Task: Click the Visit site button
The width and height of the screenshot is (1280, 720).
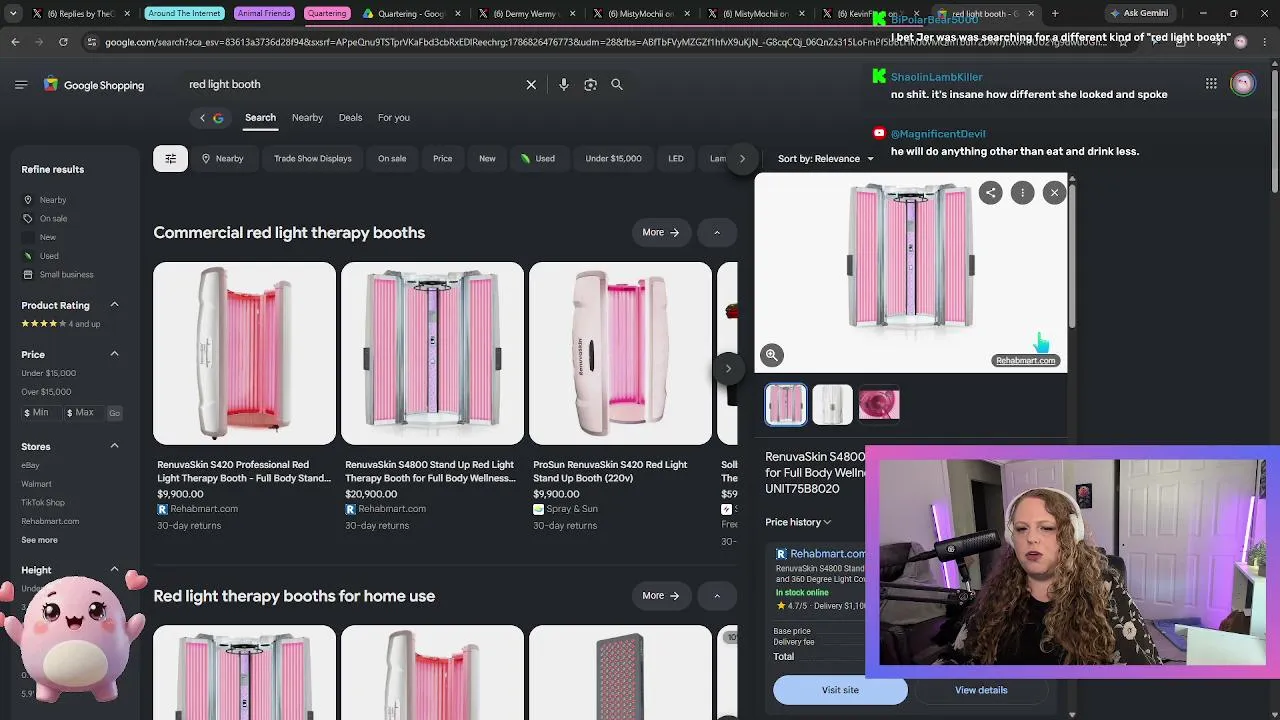Action: (x=840, y=690)
